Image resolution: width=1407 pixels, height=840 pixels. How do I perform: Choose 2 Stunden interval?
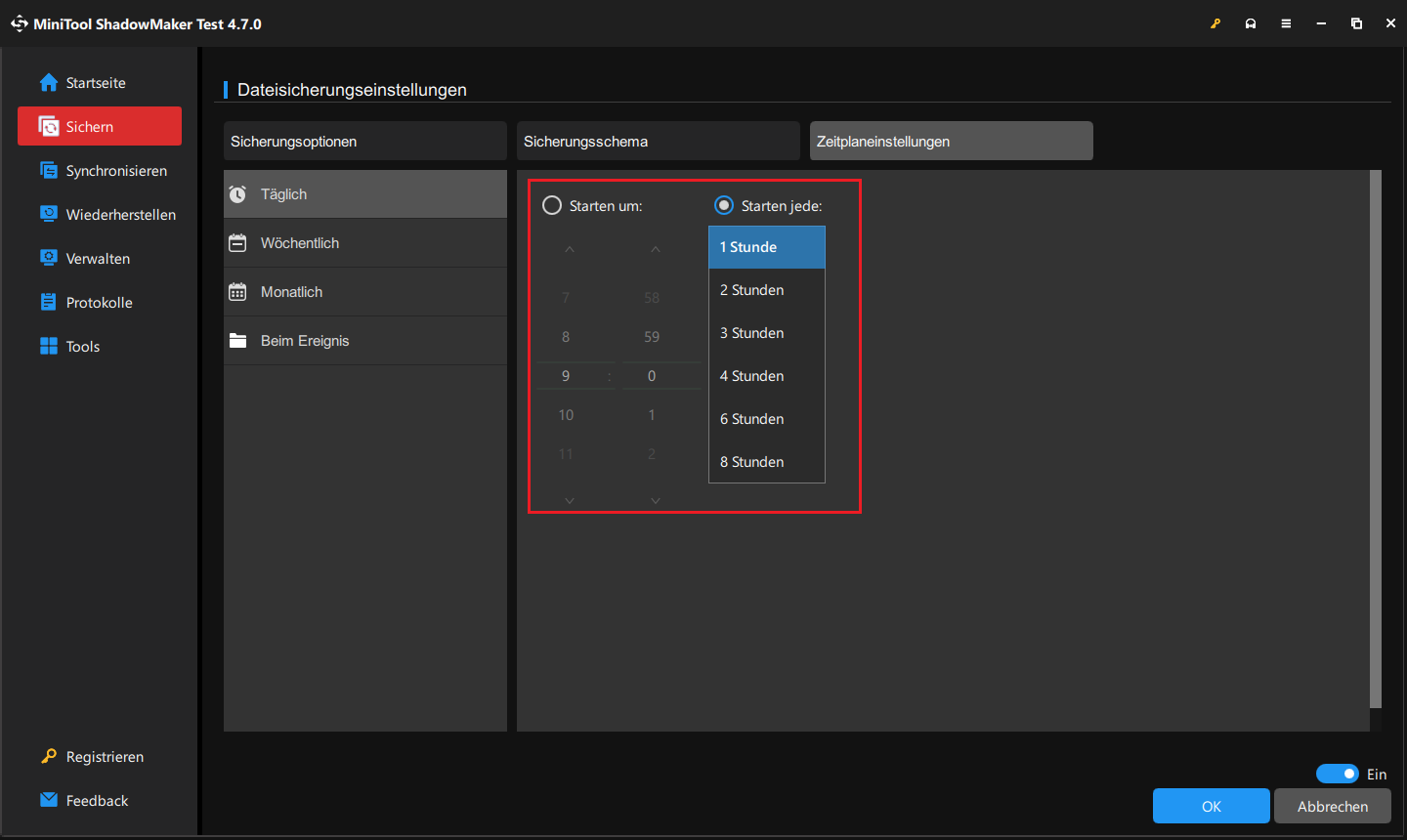click(x=767, y=290)
